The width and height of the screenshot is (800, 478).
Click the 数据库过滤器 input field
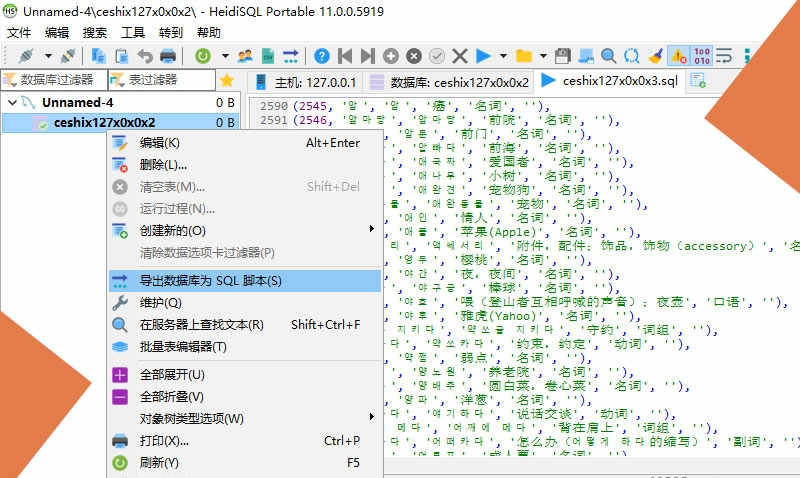pos(54,80)
